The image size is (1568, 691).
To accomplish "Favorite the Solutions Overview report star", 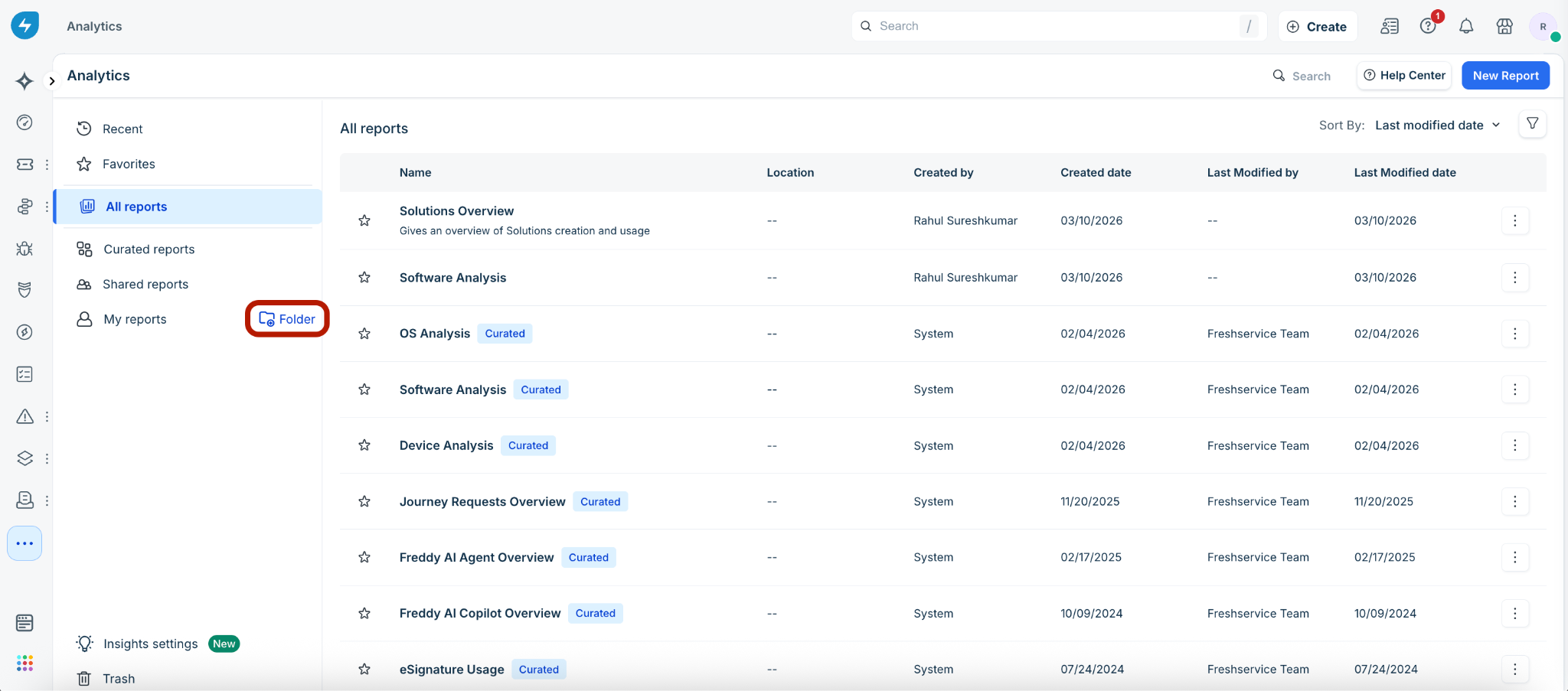I will pyautogui.click(x=364, y=220).
